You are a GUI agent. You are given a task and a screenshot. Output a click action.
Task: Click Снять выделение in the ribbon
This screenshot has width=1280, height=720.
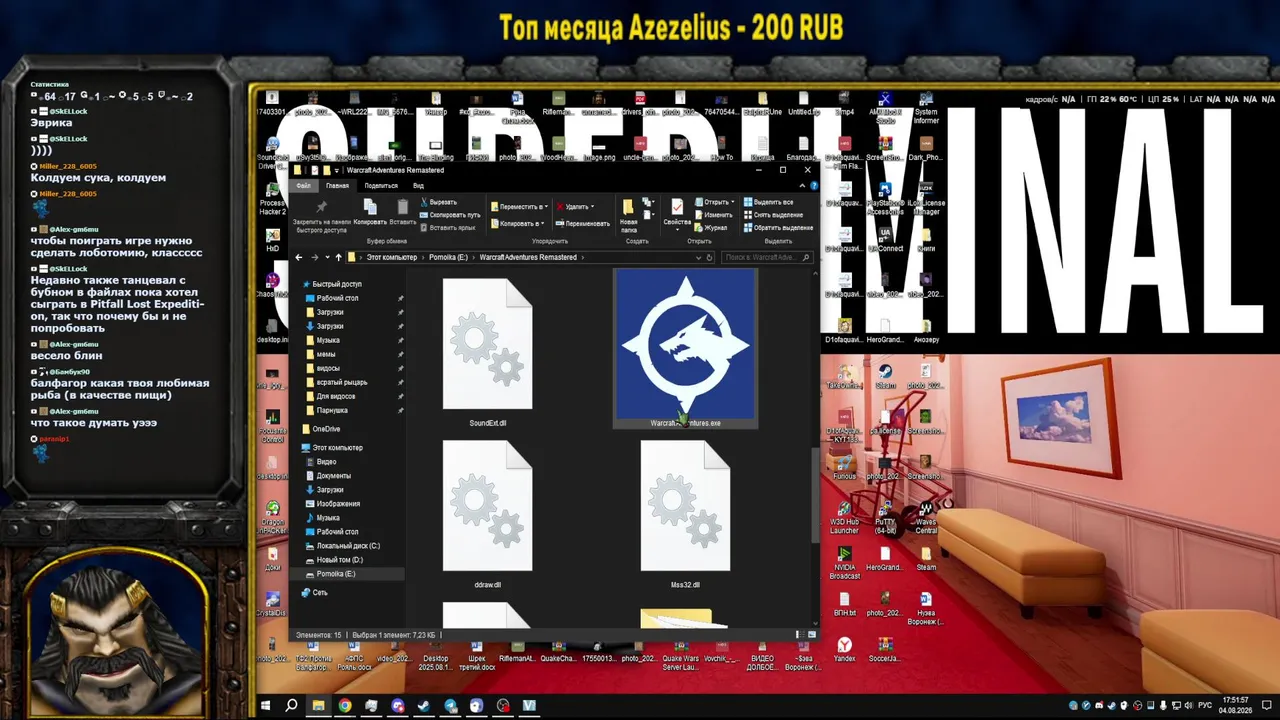[x=773, y=215]
